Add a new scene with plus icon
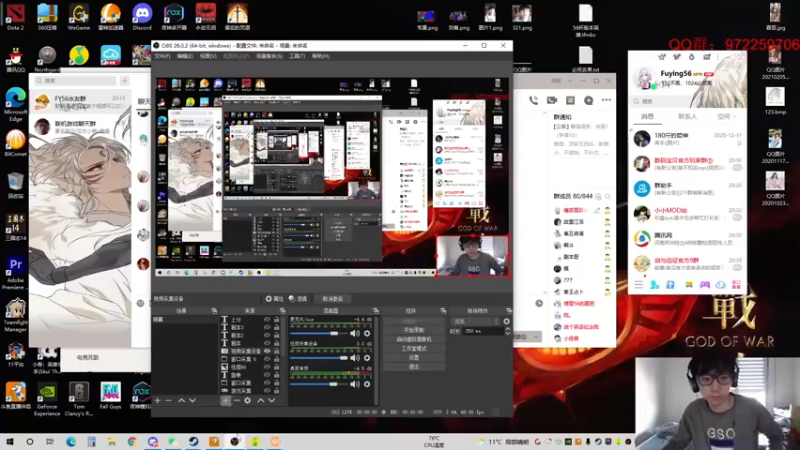This screenshot has height=450, width=800. [x=158, y=401]
